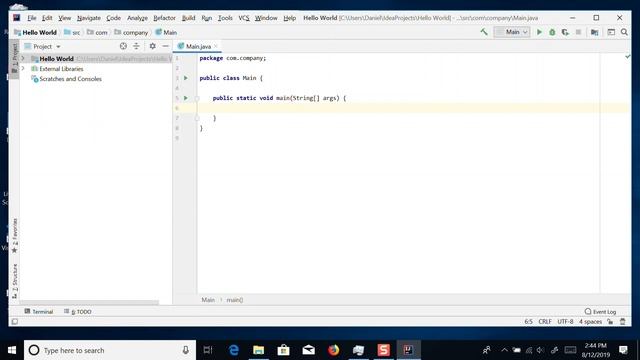Viewport: 640px width, 360px height.
Task: Expand External Libraries node
Action: point(23,69)
